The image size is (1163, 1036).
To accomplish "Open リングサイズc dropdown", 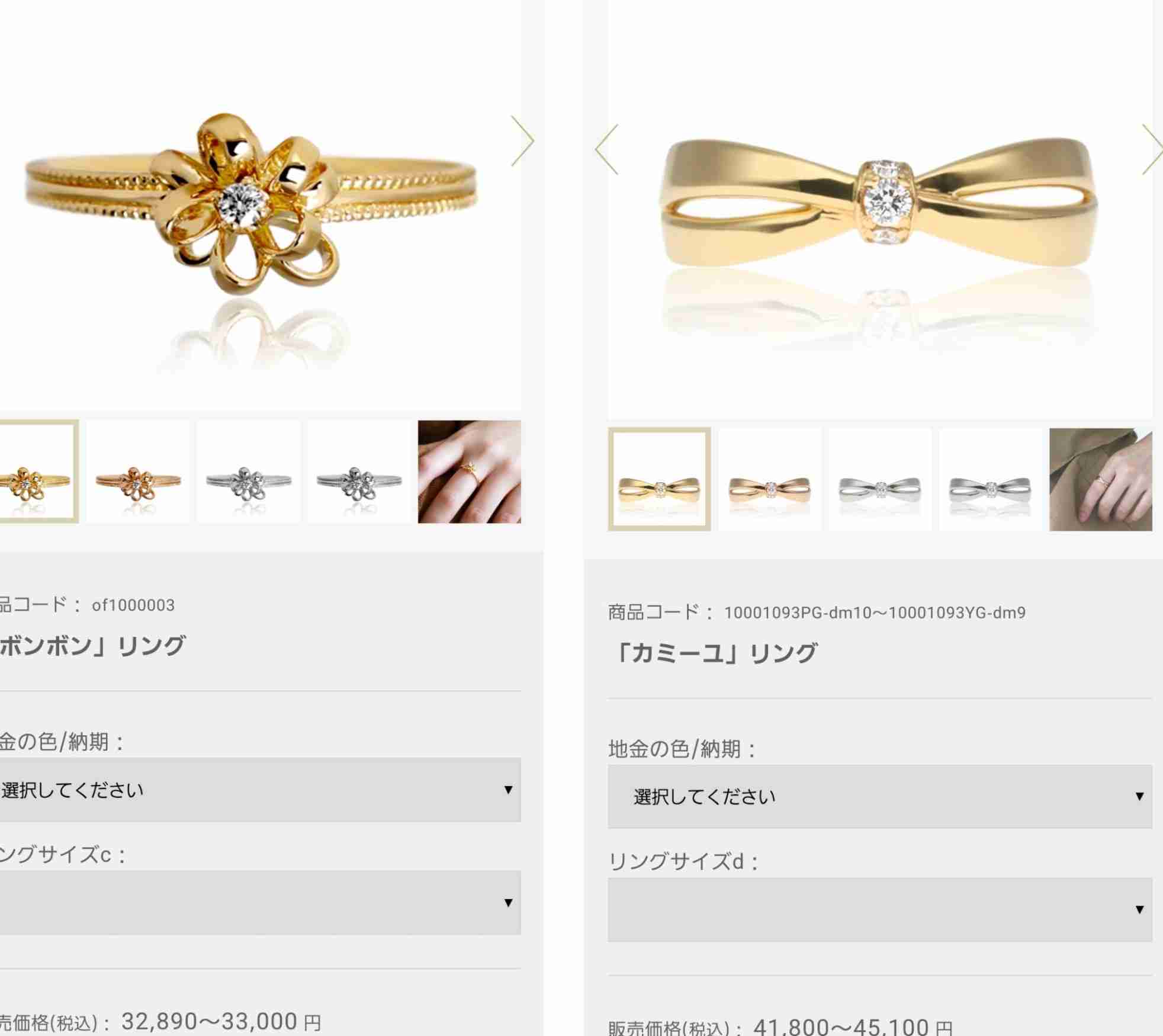I will pyautogui.click(x=259, y=903).
